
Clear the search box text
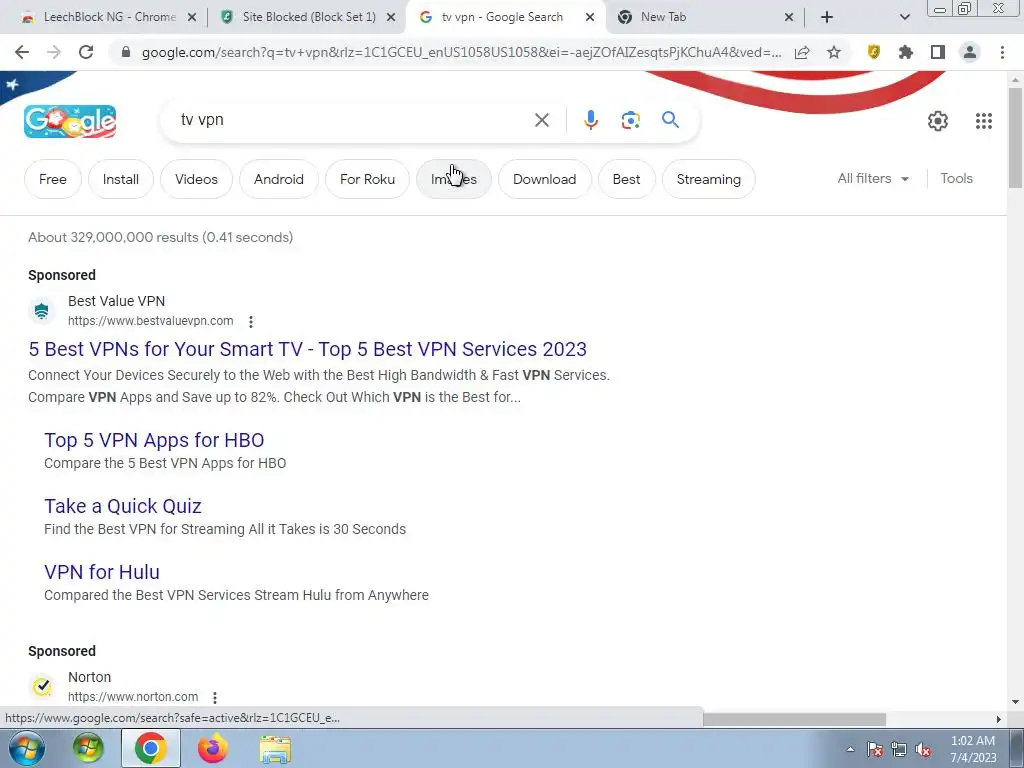click(541, 120)
